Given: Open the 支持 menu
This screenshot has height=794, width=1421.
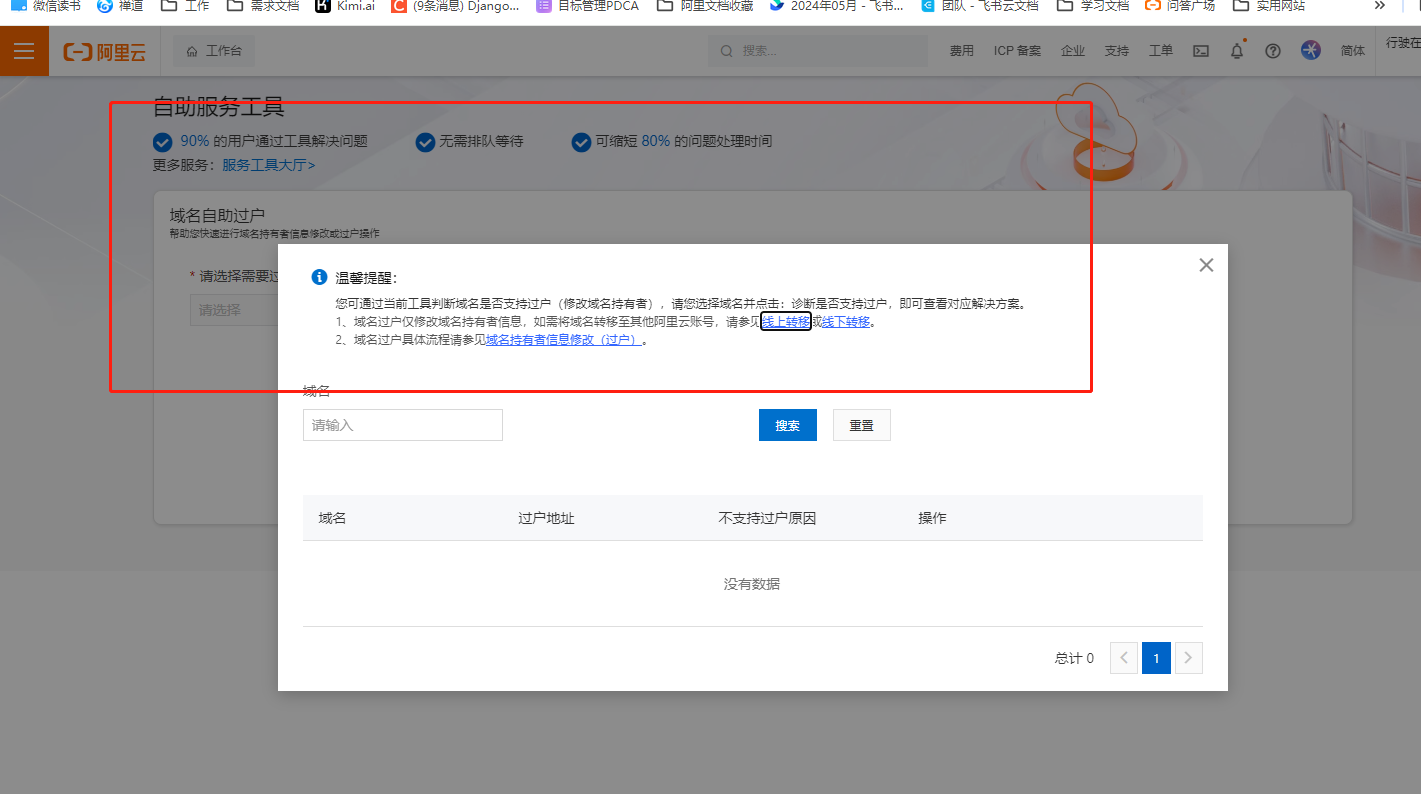Looking at the screenshot, I should point(1117,51).
